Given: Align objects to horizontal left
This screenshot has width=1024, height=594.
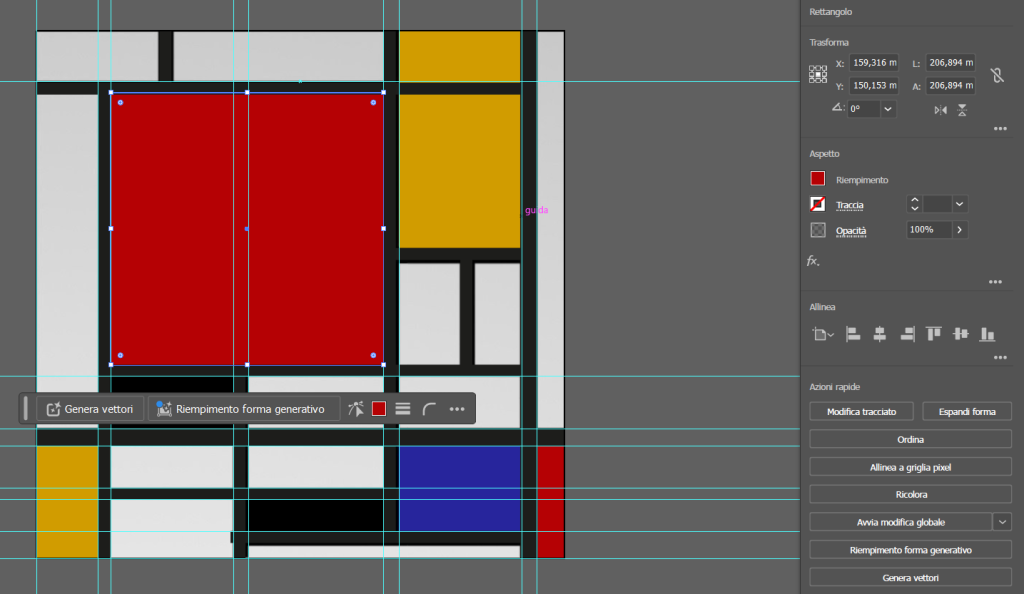Looking at the screenshot, I should point(853,334).
